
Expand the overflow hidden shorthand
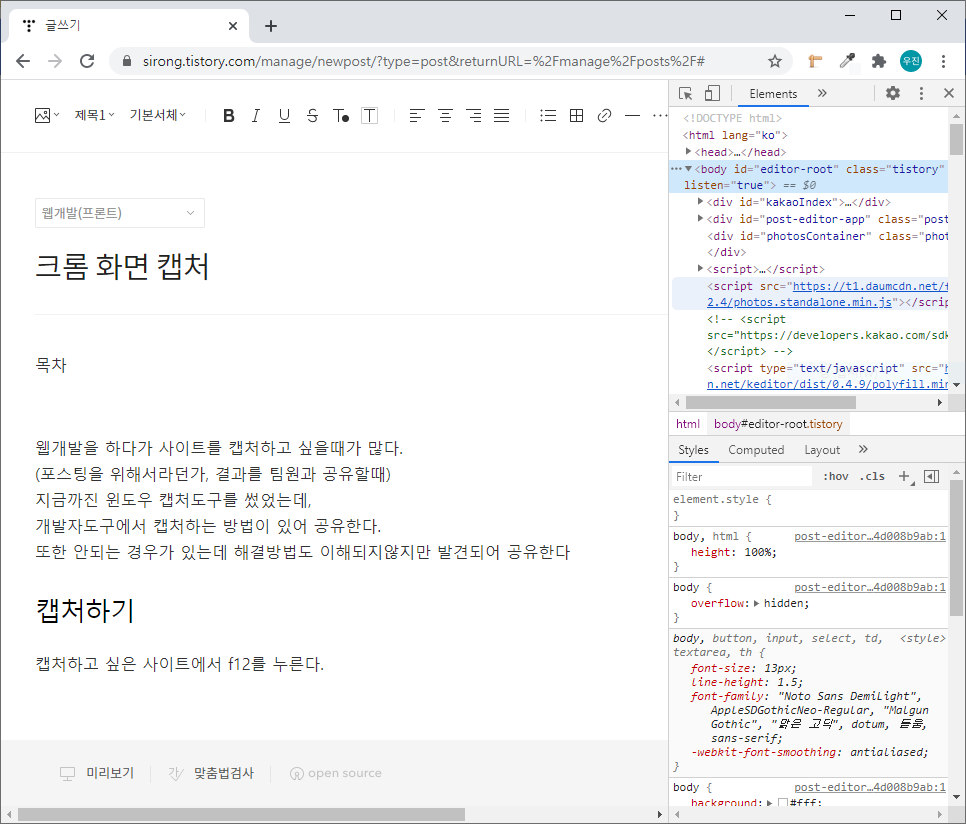point(757,603)
